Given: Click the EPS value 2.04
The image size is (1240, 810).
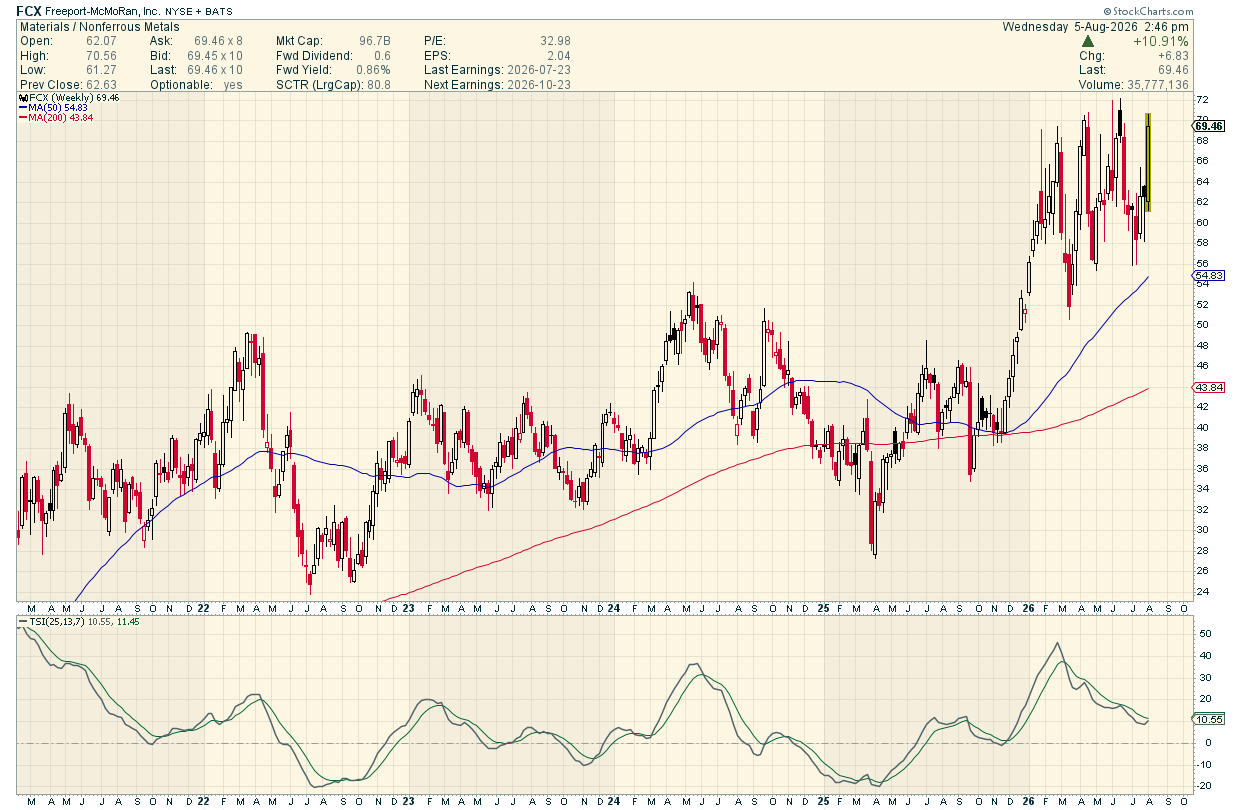Looking at the screenshot, I should point(558,56).
